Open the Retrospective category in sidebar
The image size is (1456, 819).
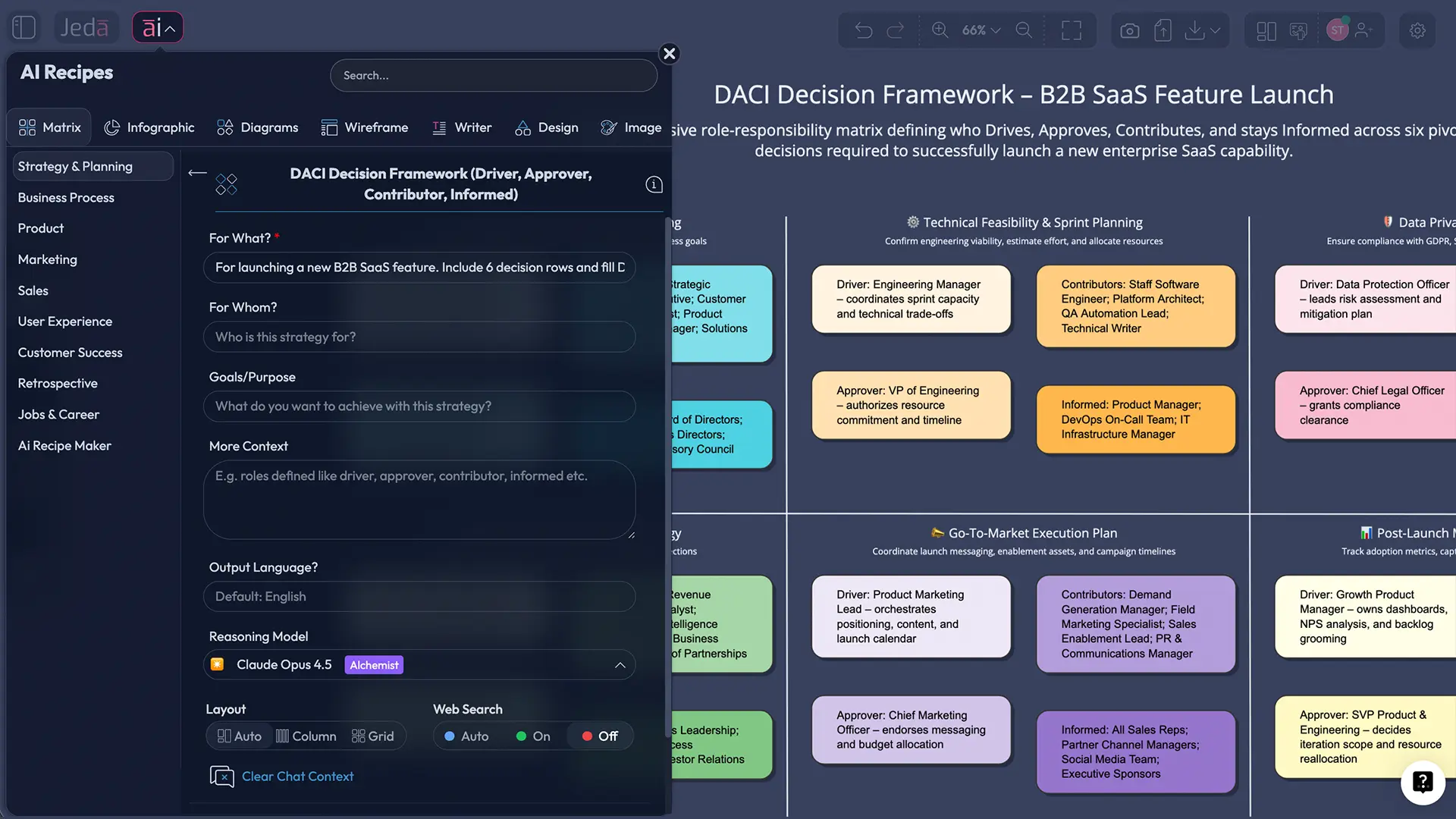pos(57,383)
